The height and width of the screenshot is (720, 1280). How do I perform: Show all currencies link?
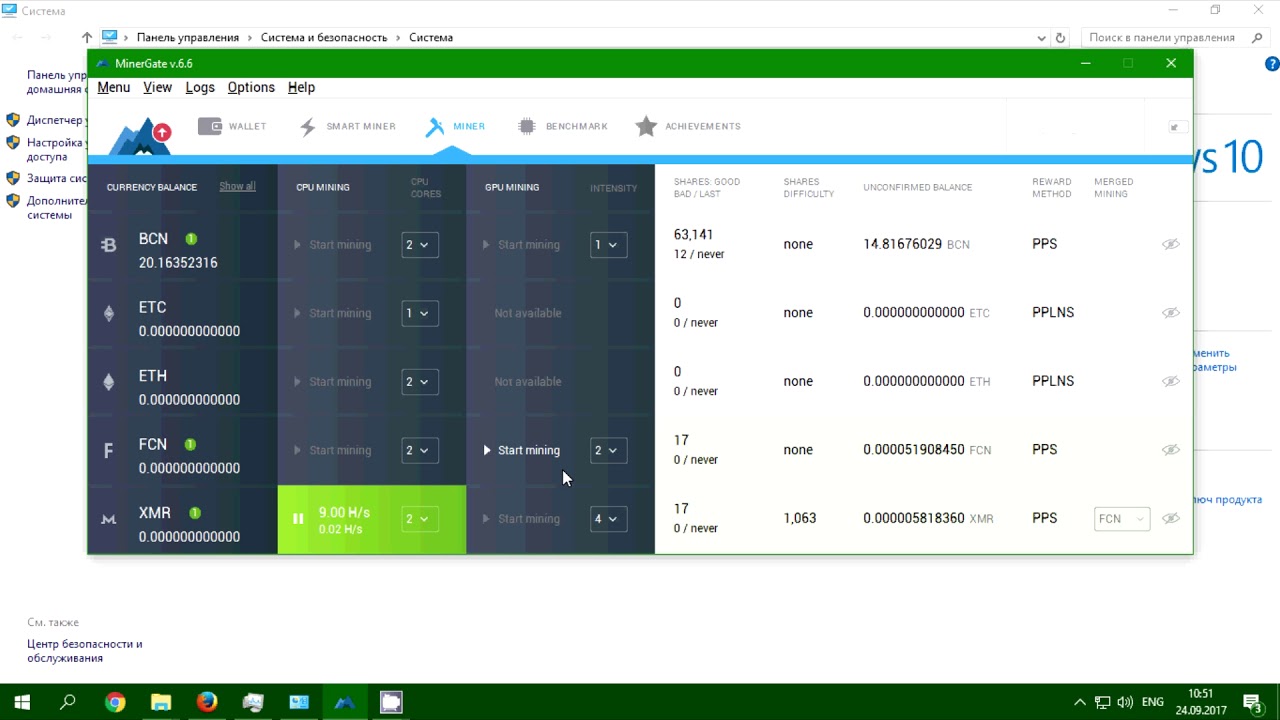tap(237, 186)
